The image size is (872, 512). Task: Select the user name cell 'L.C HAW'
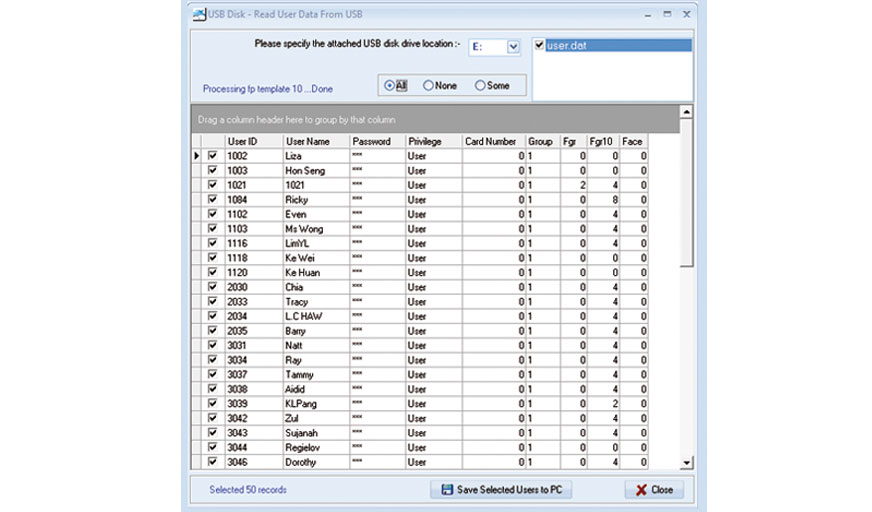pyautogui.click(x=316, y=316)
